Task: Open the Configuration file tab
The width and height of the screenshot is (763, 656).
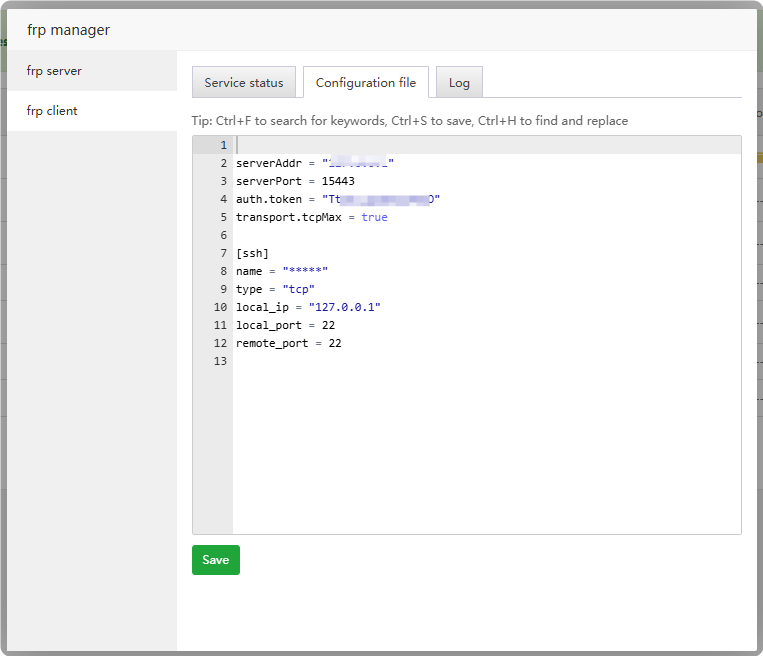Action: pos(366,83)
